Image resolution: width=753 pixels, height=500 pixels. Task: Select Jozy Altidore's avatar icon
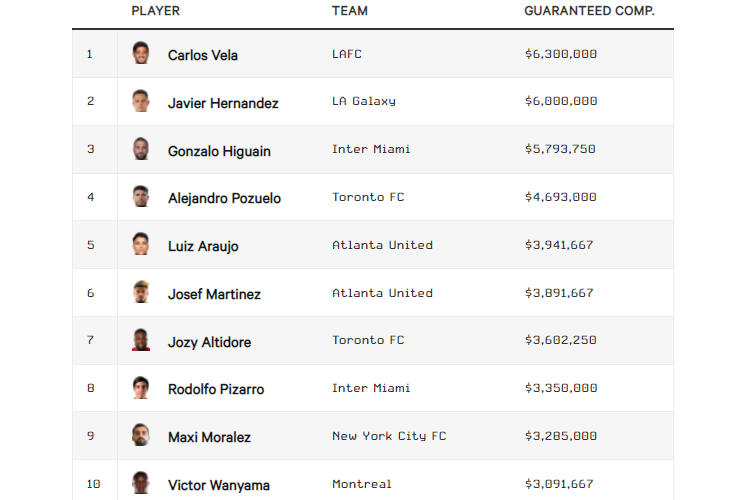tap(141, 341)
